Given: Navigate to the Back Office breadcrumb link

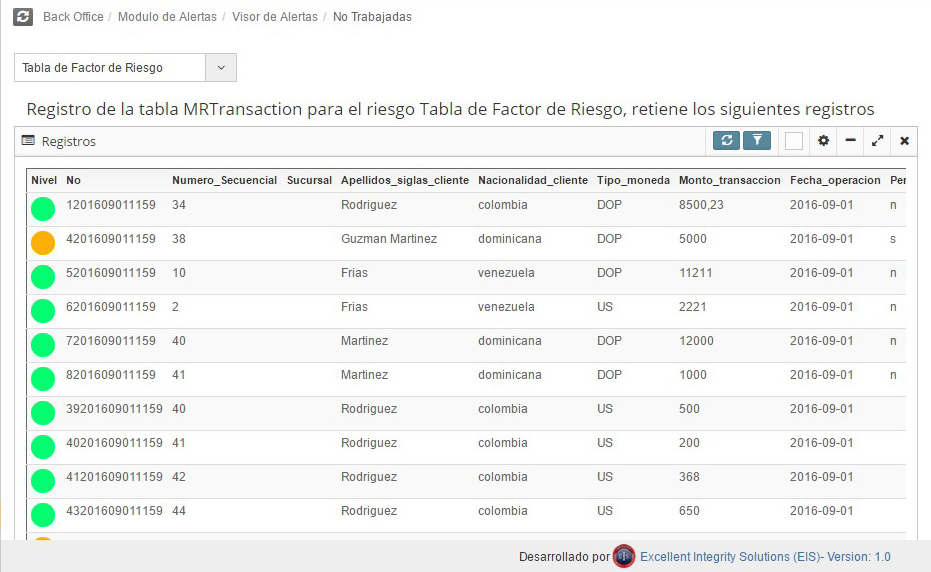Looking at the screenshot, I should pos(73,17).
